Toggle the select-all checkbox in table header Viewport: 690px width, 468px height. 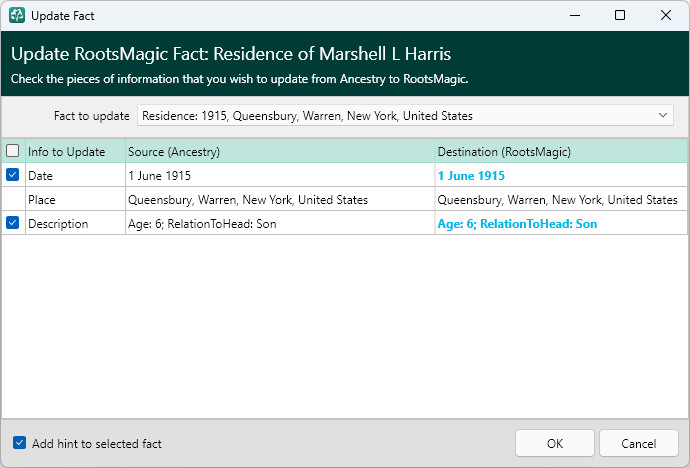tap(13, 151)
